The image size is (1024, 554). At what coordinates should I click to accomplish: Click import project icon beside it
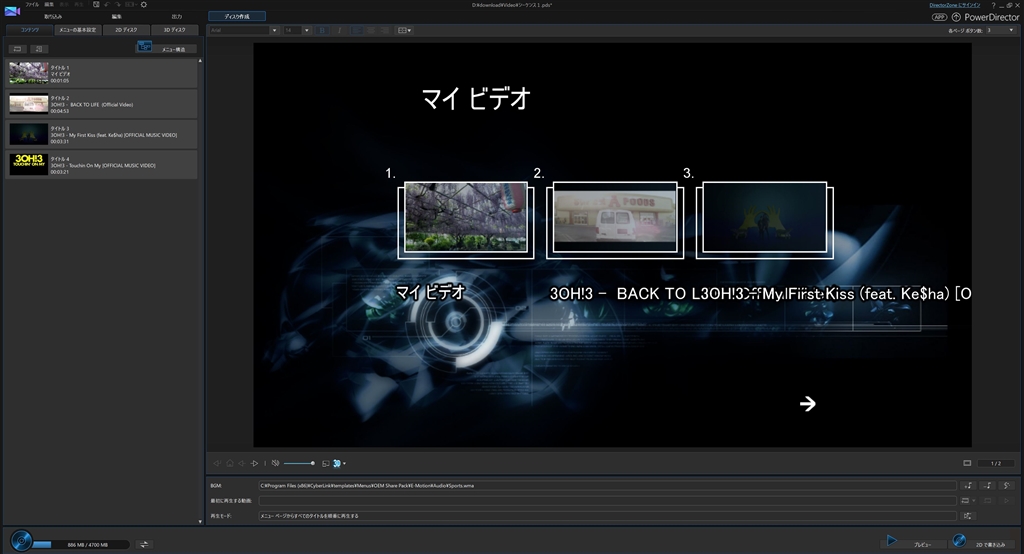(39, 49)
